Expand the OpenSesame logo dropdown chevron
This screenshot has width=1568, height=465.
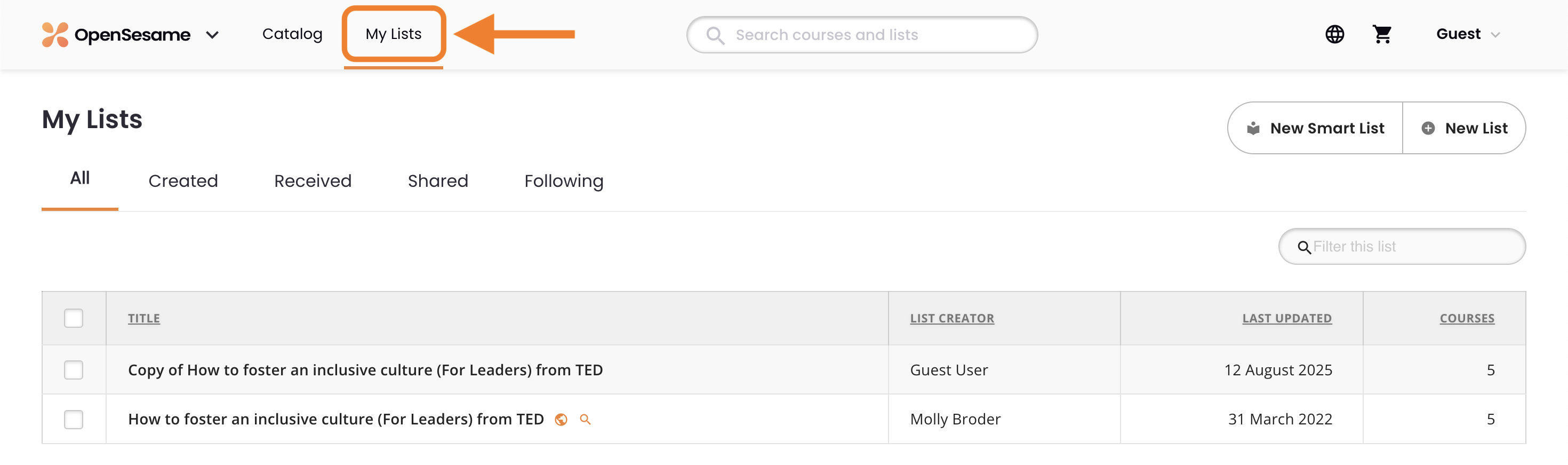pos(212,35)
